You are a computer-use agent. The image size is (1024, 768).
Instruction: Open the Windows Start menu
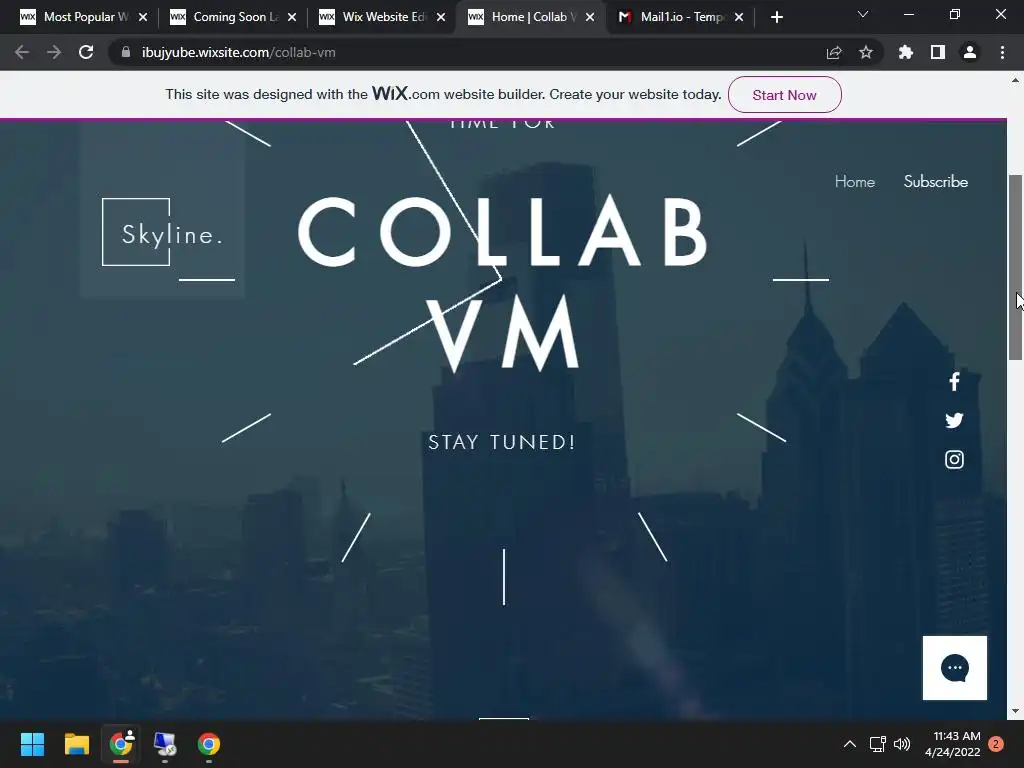(32, 744)
